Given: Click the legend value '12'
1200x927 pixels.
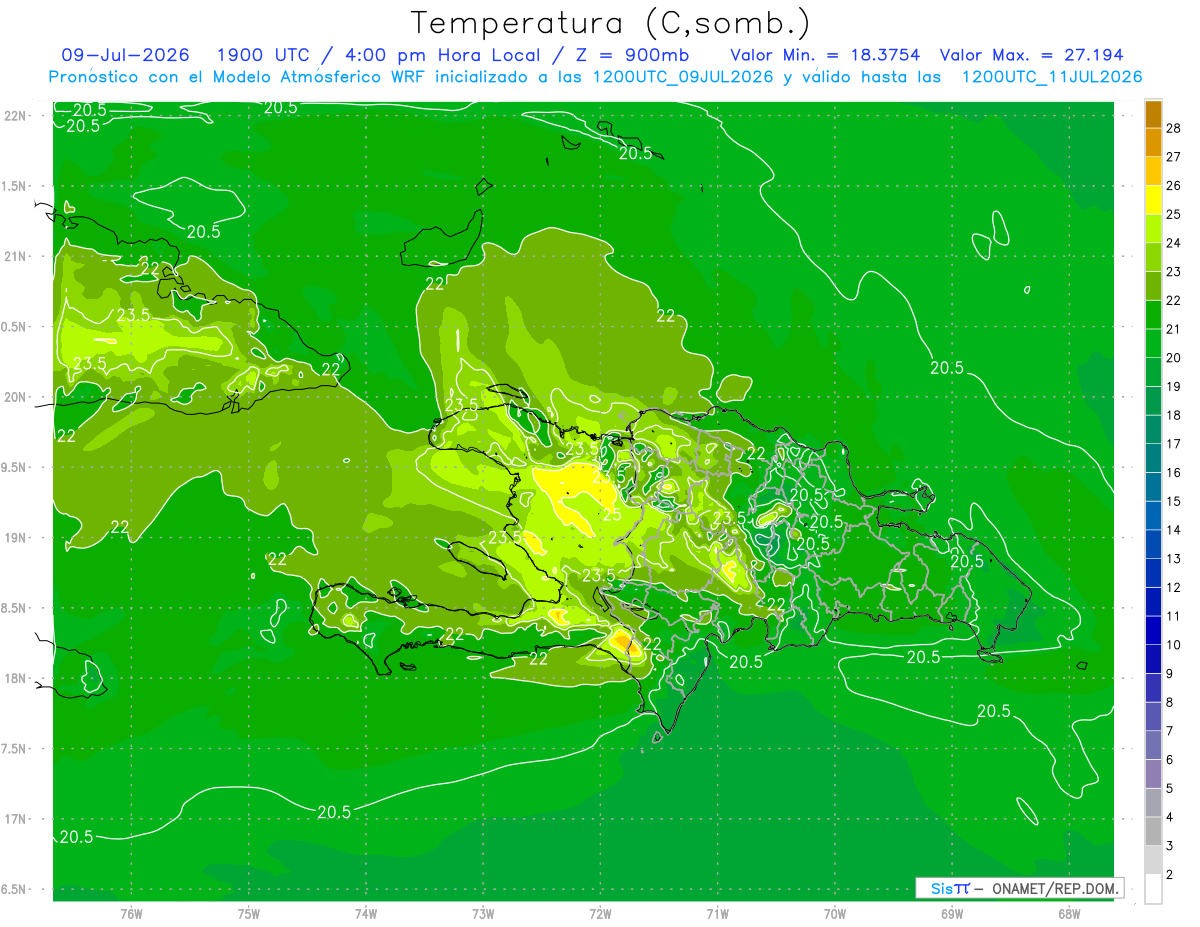Looking at the screenshot, I should 1174,588.
